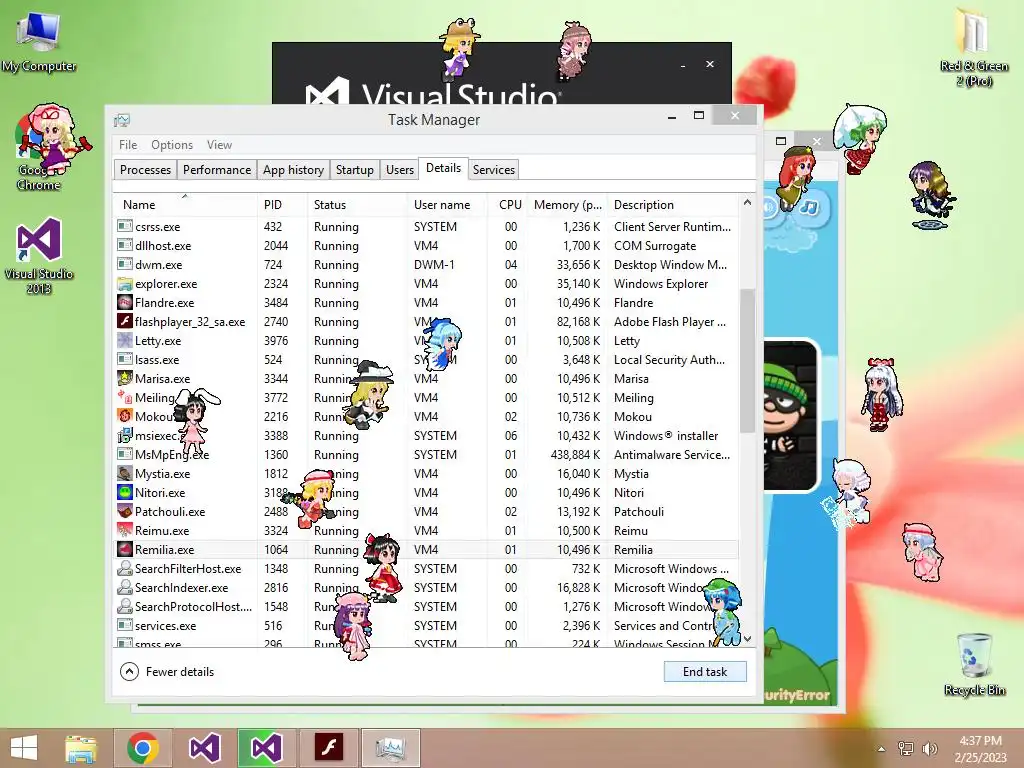This screenshot has height=768, width=1024.
Task: Click the End task button
Action: pos(705,671)
